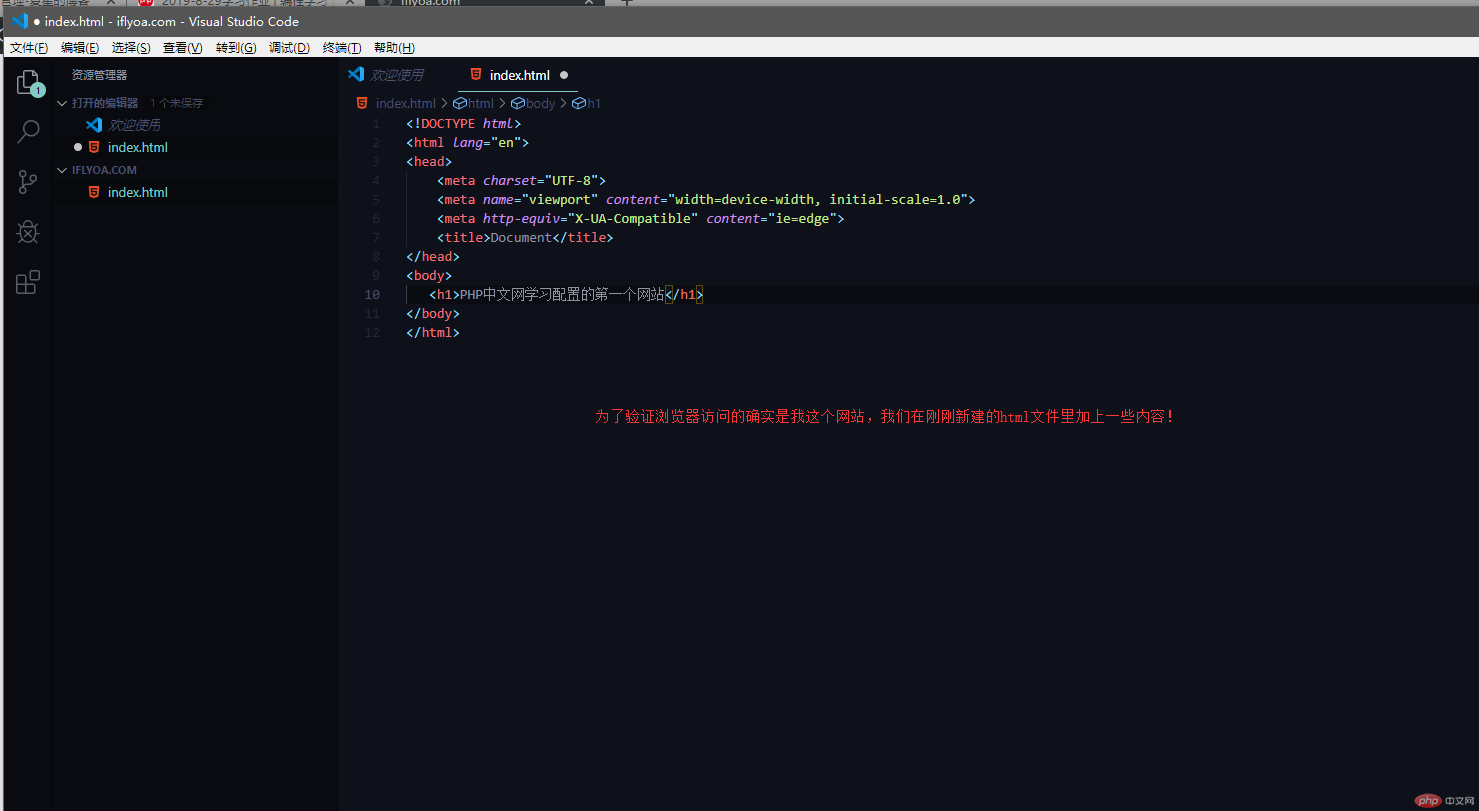Open the 调试(D) menu
This screenshot has width=1479, height=811.
coord(289,48)
